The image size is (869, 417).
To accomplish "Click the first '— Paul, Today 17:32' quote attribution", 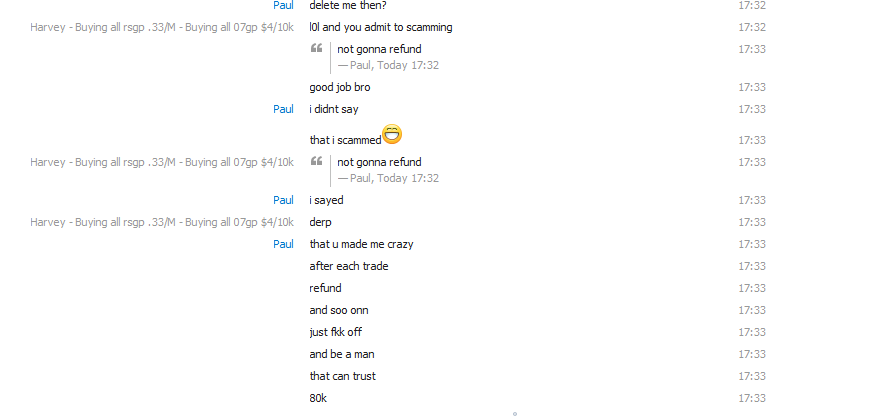I will click(388, 65).
